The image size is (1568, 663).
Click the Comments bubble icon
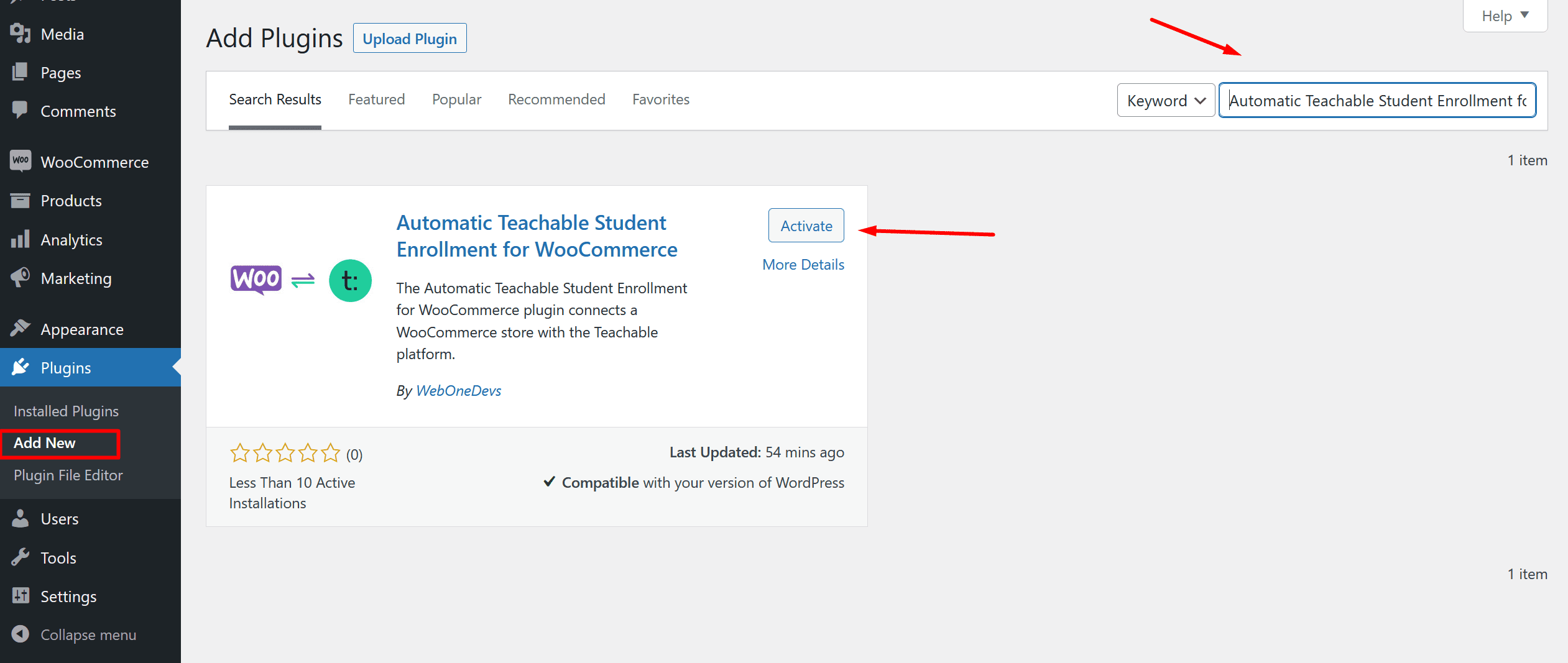[x=21, y=111]
